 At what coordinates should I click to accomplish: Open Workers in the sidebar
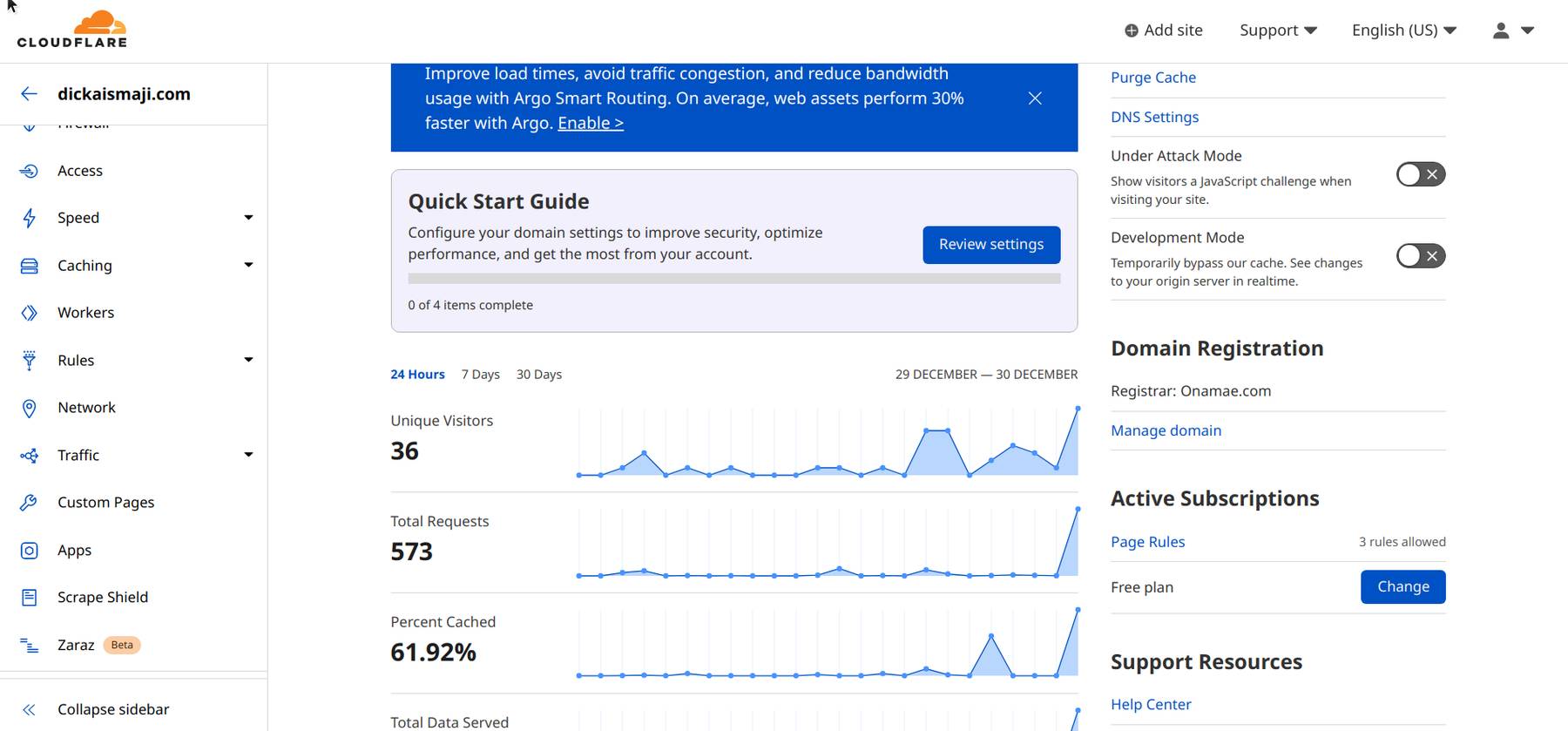85,313
